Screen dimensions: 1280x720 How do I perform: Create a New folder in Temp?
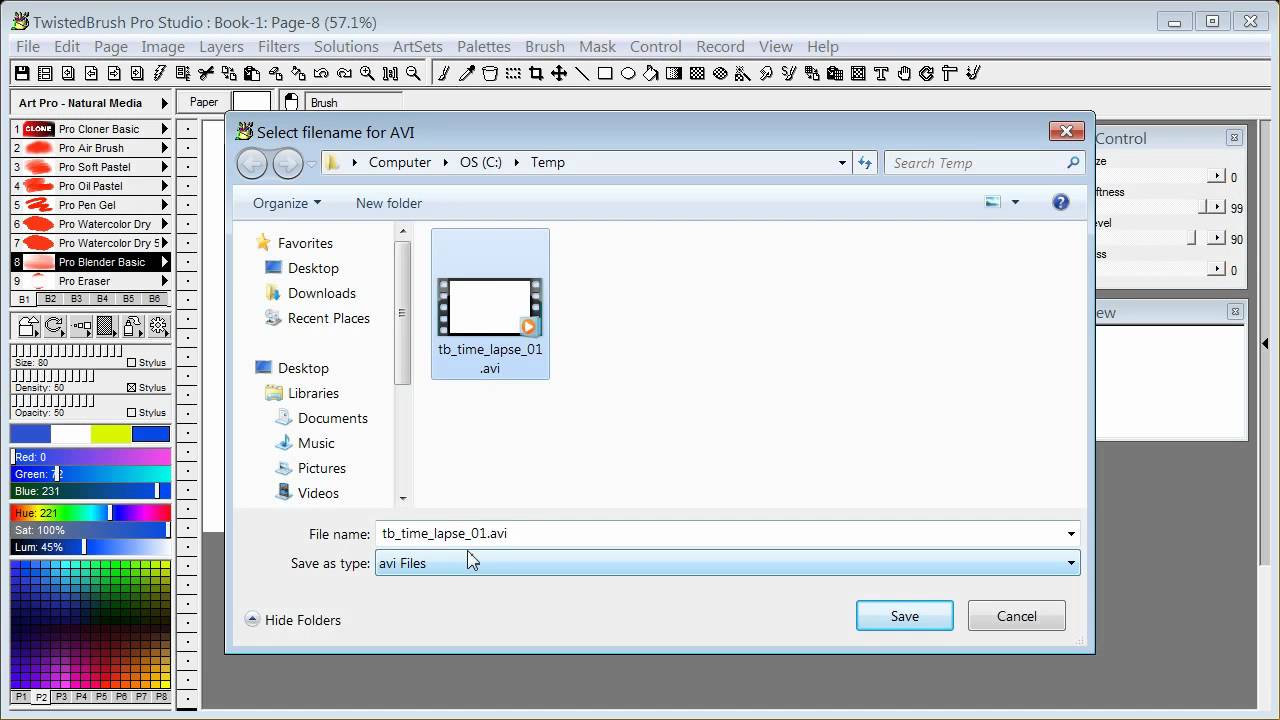389,203
